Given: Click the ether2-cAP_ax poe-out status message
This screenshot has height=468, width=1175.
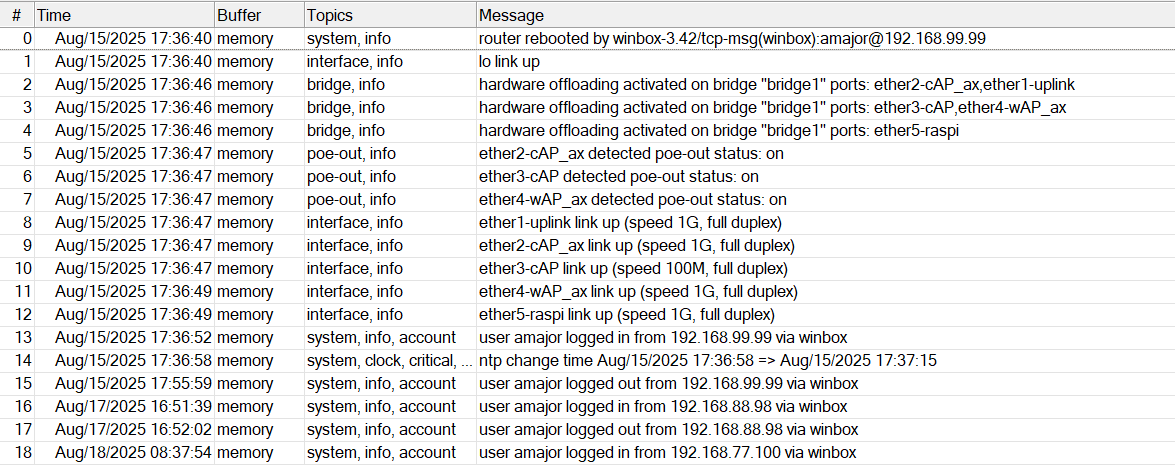Looking at the screenshot, I should click(x=633, y=153).
